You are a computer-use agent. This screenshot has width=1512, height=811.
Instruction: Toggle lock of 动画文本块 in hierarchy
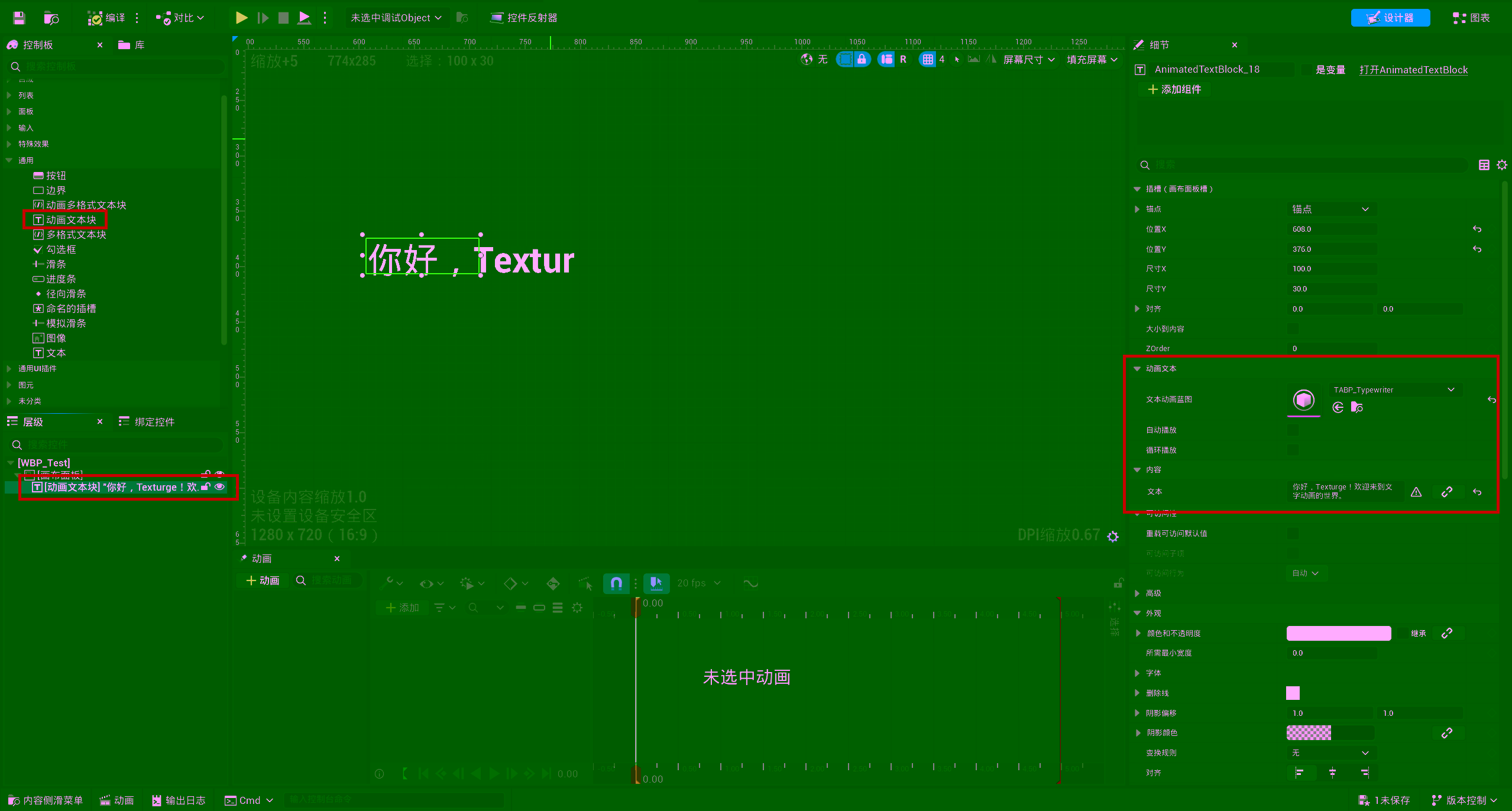coord(205,486)
